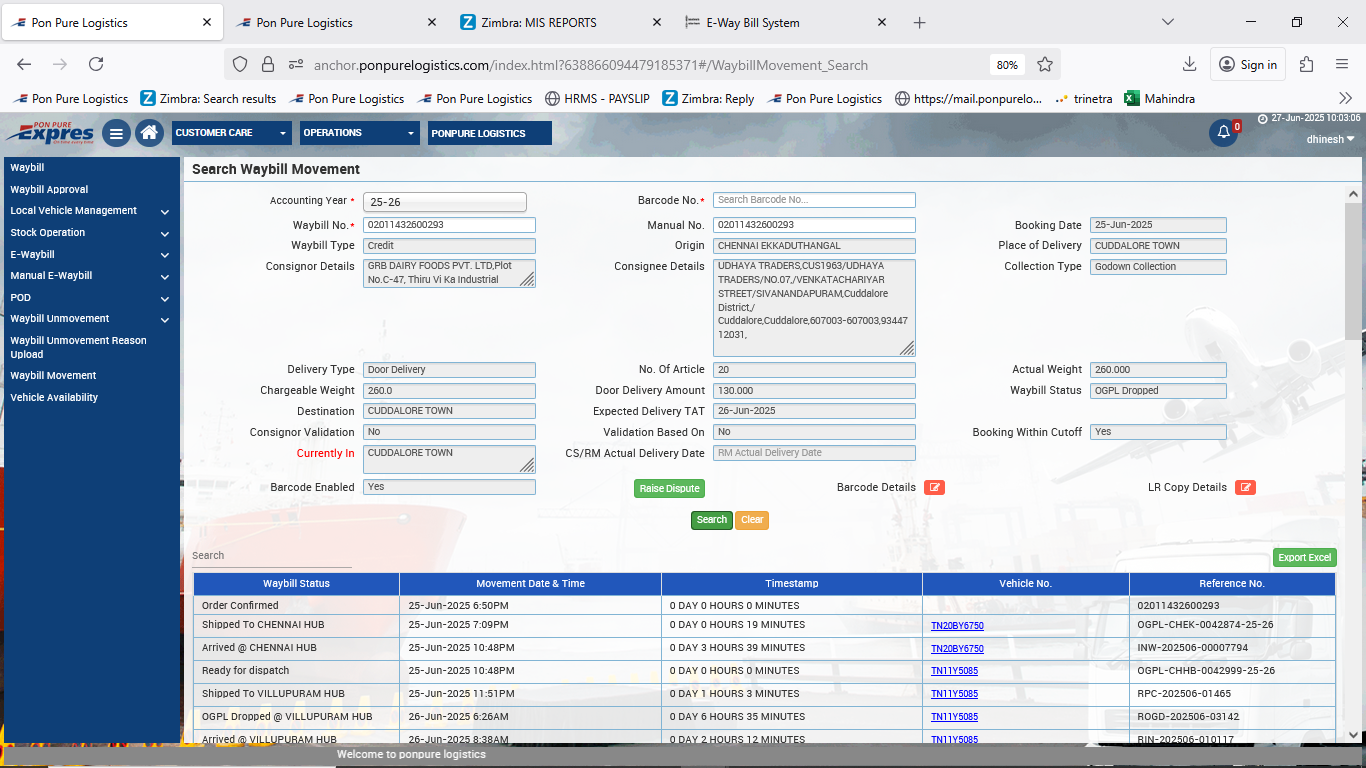Click the Barcode No. search field
Viewport: 1366px width, 768px height.
click(x=814, y=200)
